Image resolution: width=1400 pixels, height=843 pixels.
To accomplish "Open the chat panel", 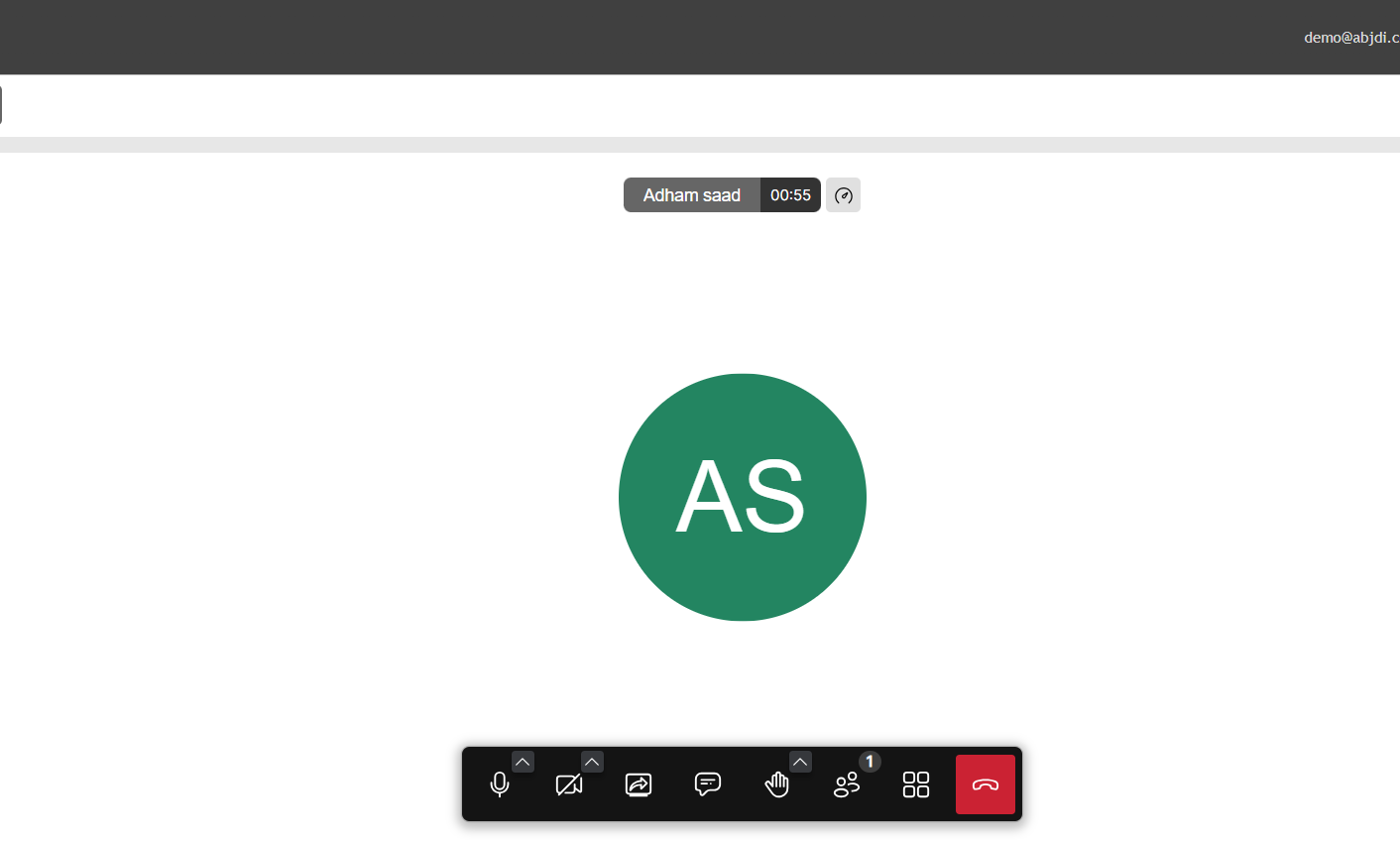I will click(708, 784).
